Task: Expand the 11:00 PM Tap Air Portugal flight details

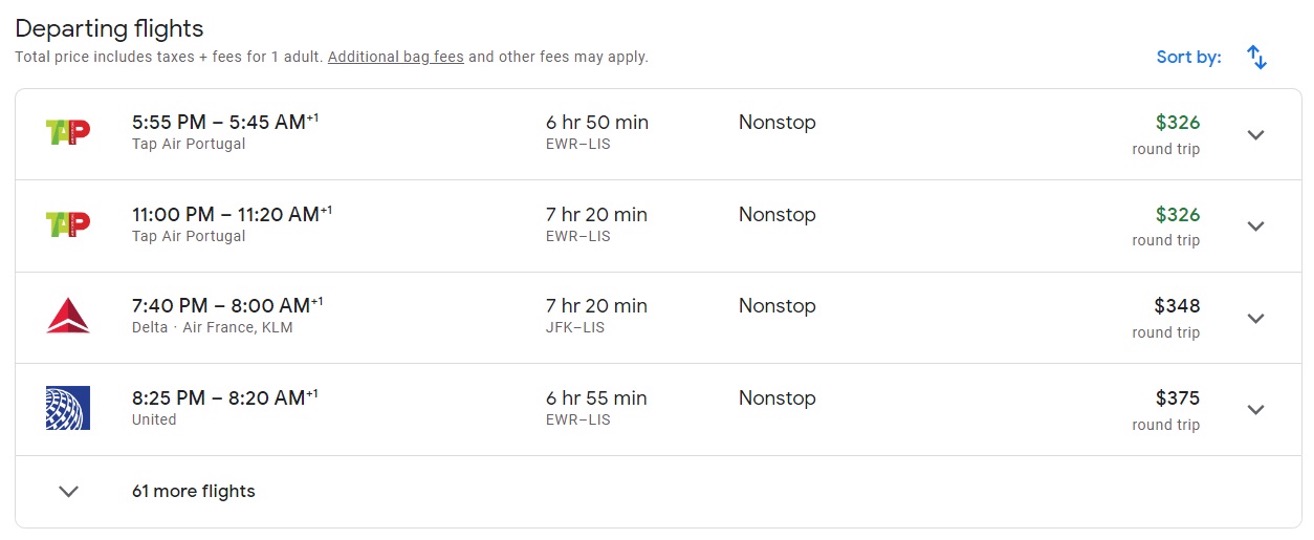Action: pyautogui.click(x=1256, y=226)
